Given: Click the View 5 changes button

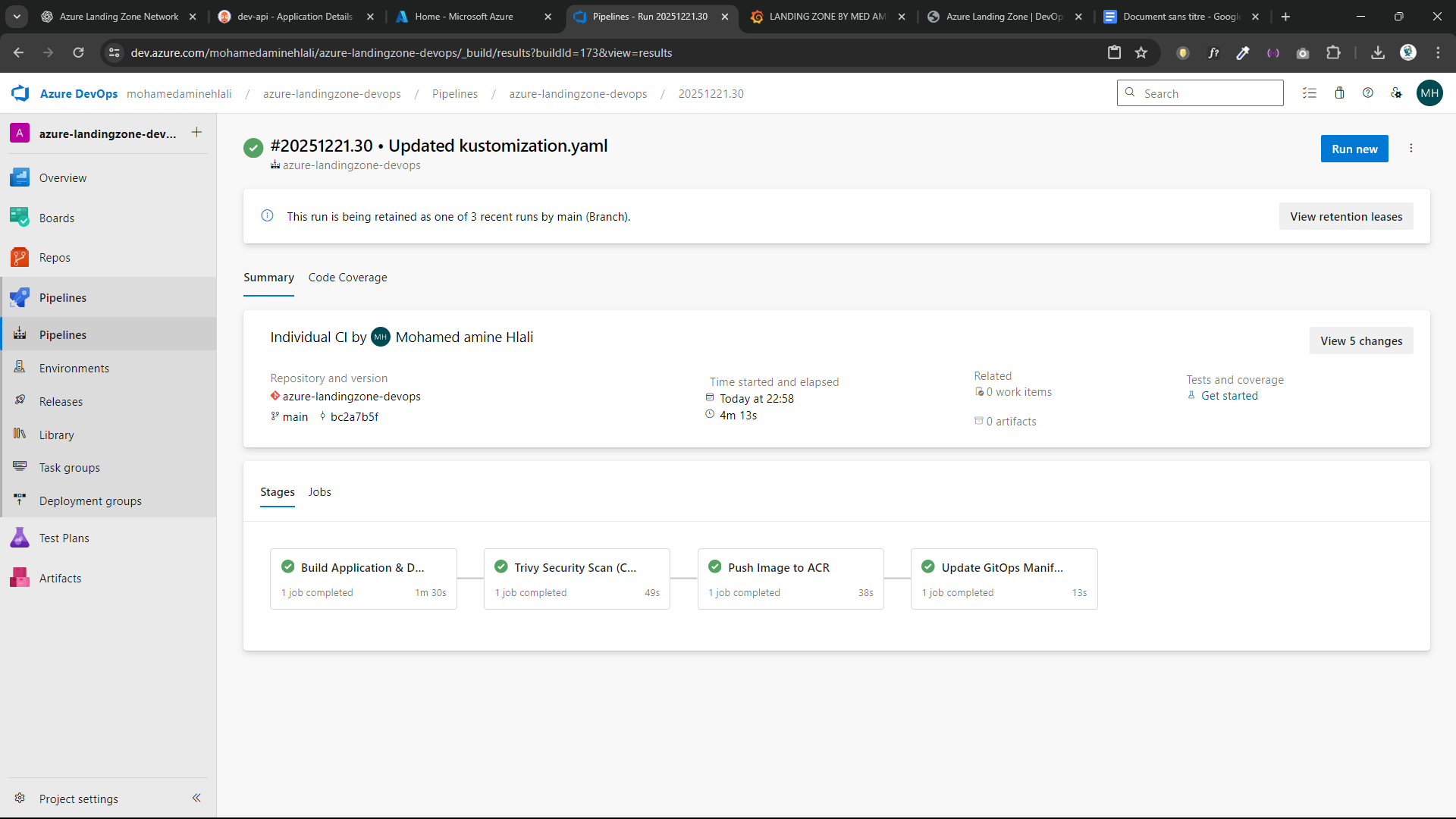Looking at the screenshot, I should click(1361, 340).
